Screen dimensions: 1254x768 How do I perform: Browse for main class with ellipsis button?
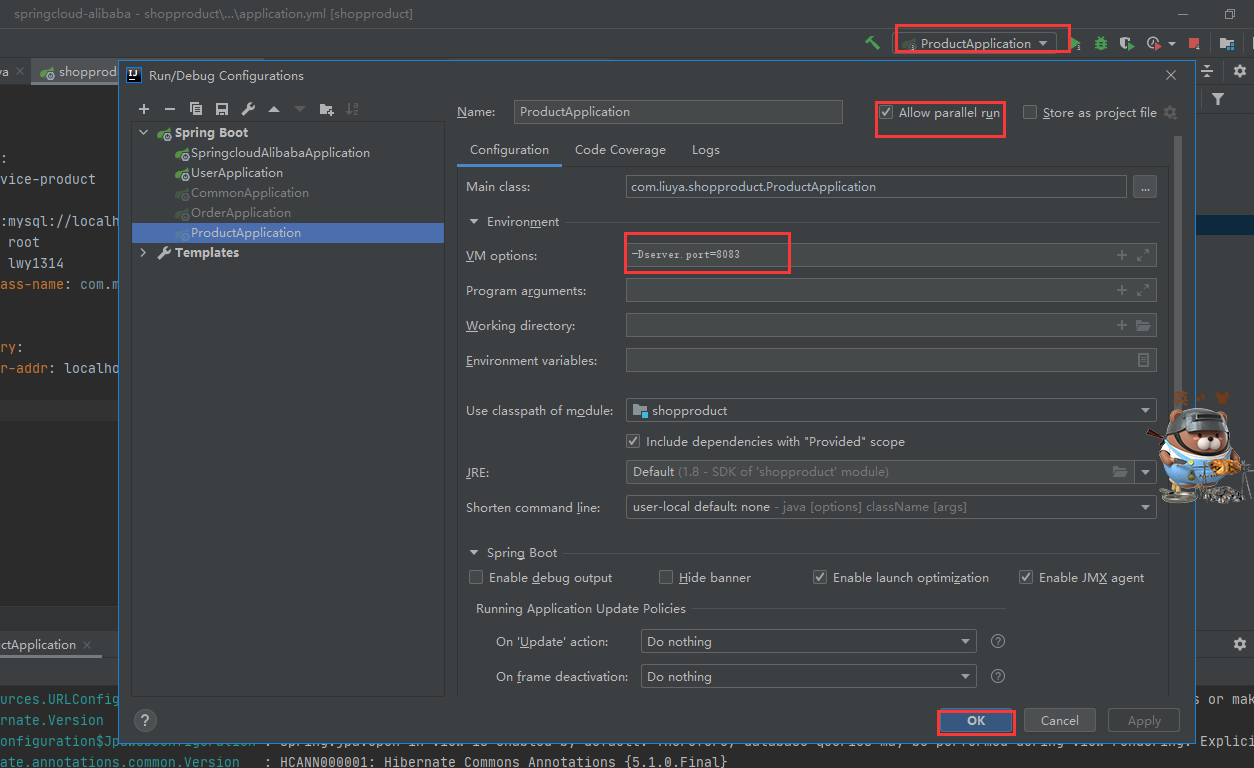tap(1145, 187)
